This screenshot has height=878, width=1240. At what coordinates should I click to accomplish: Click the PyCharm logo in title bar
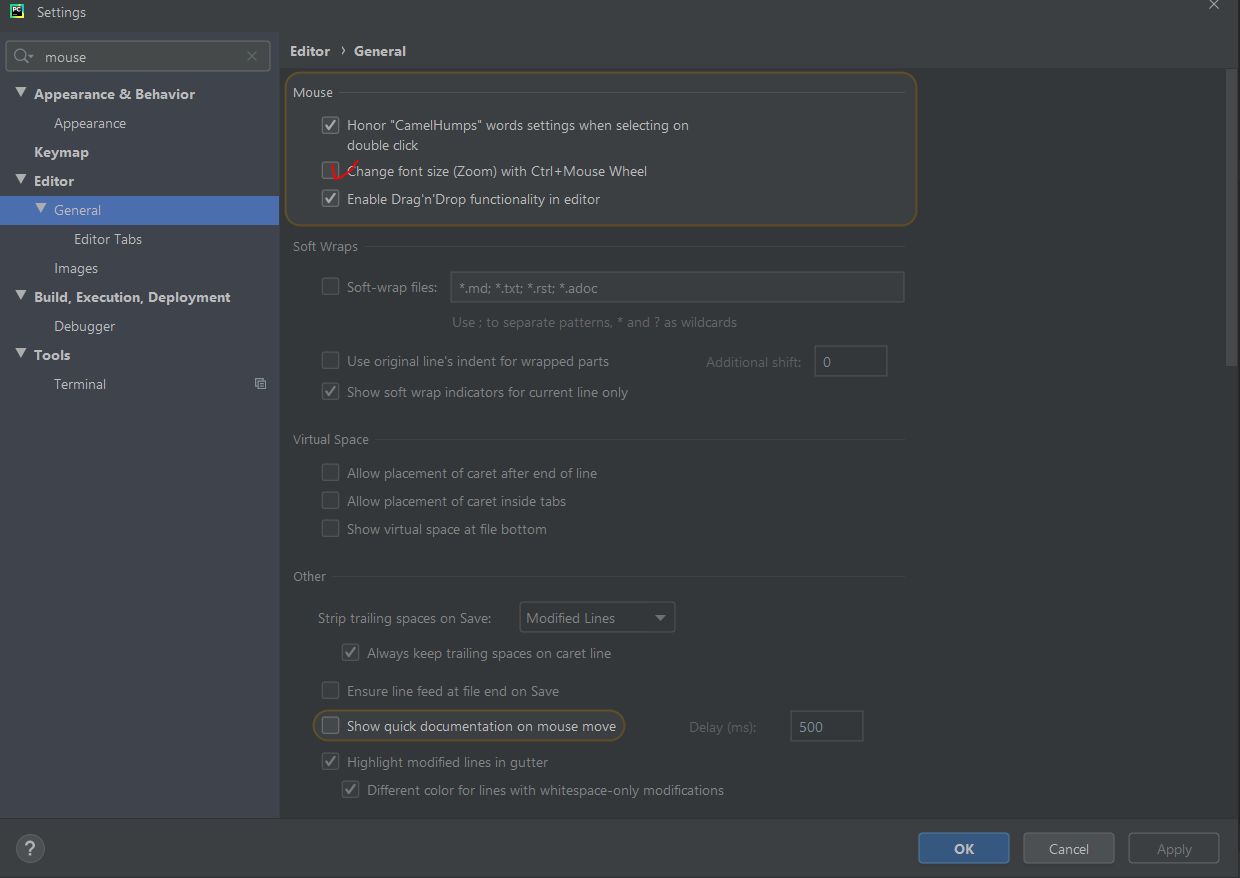[x=17, y=12]
